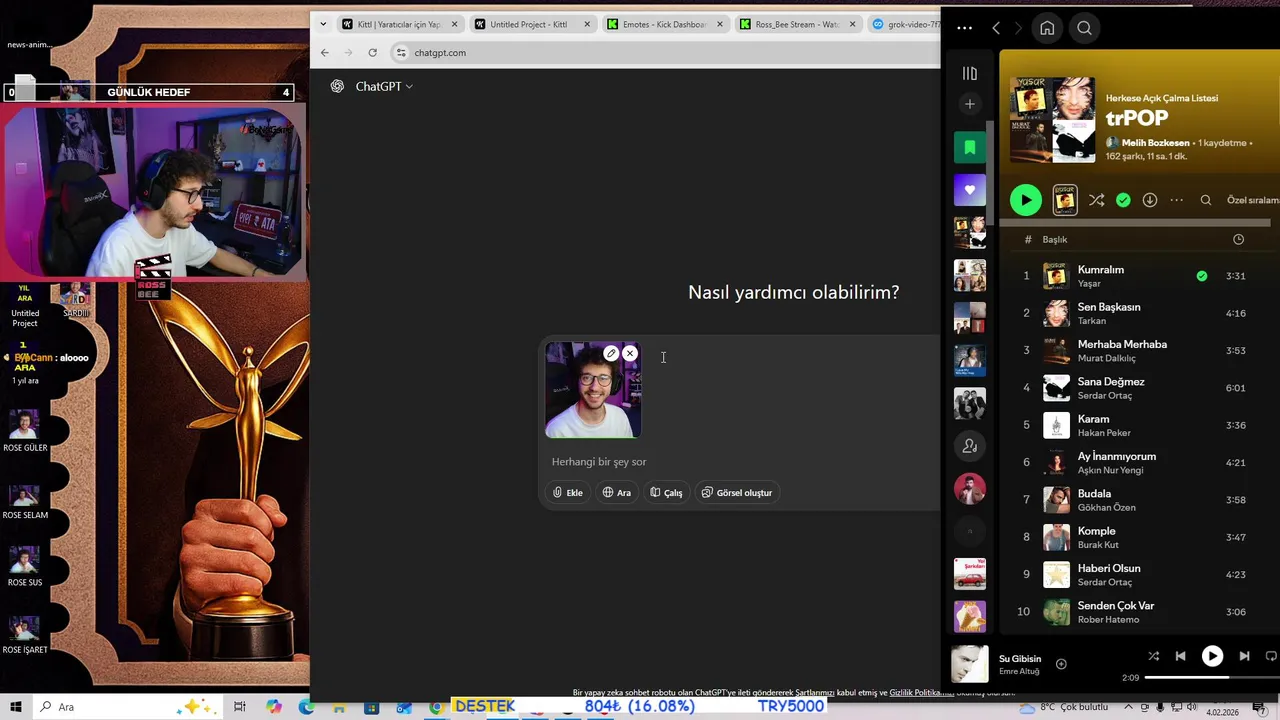Screen dimensions: 1280x720
Task: Toggle repeat in the bottom player bar
Action: click(x=1272, y=656)
